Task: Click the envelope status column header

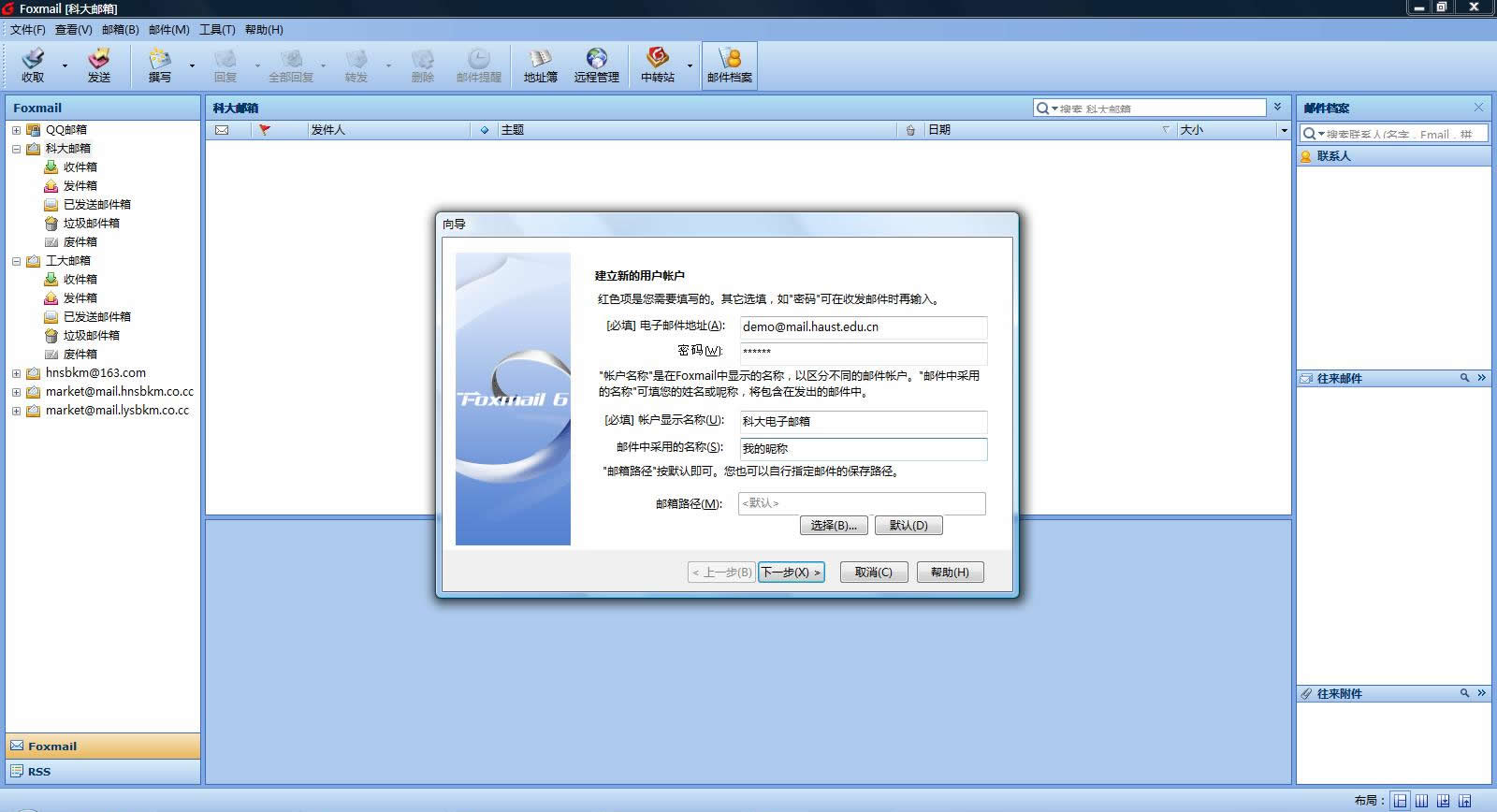Action: click(x=222, y=130)
